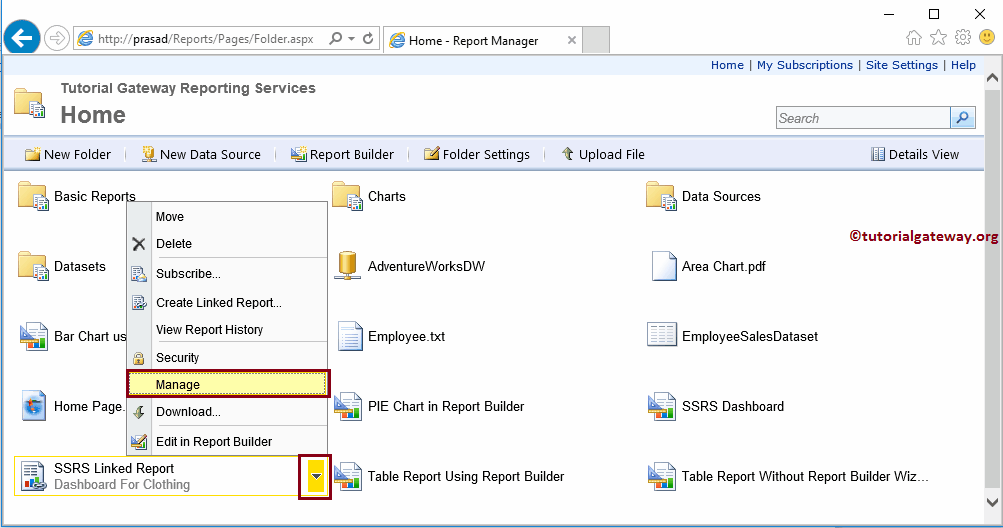Open a new blank browser tab
1003x528 pixels.
tap(596, 40)
